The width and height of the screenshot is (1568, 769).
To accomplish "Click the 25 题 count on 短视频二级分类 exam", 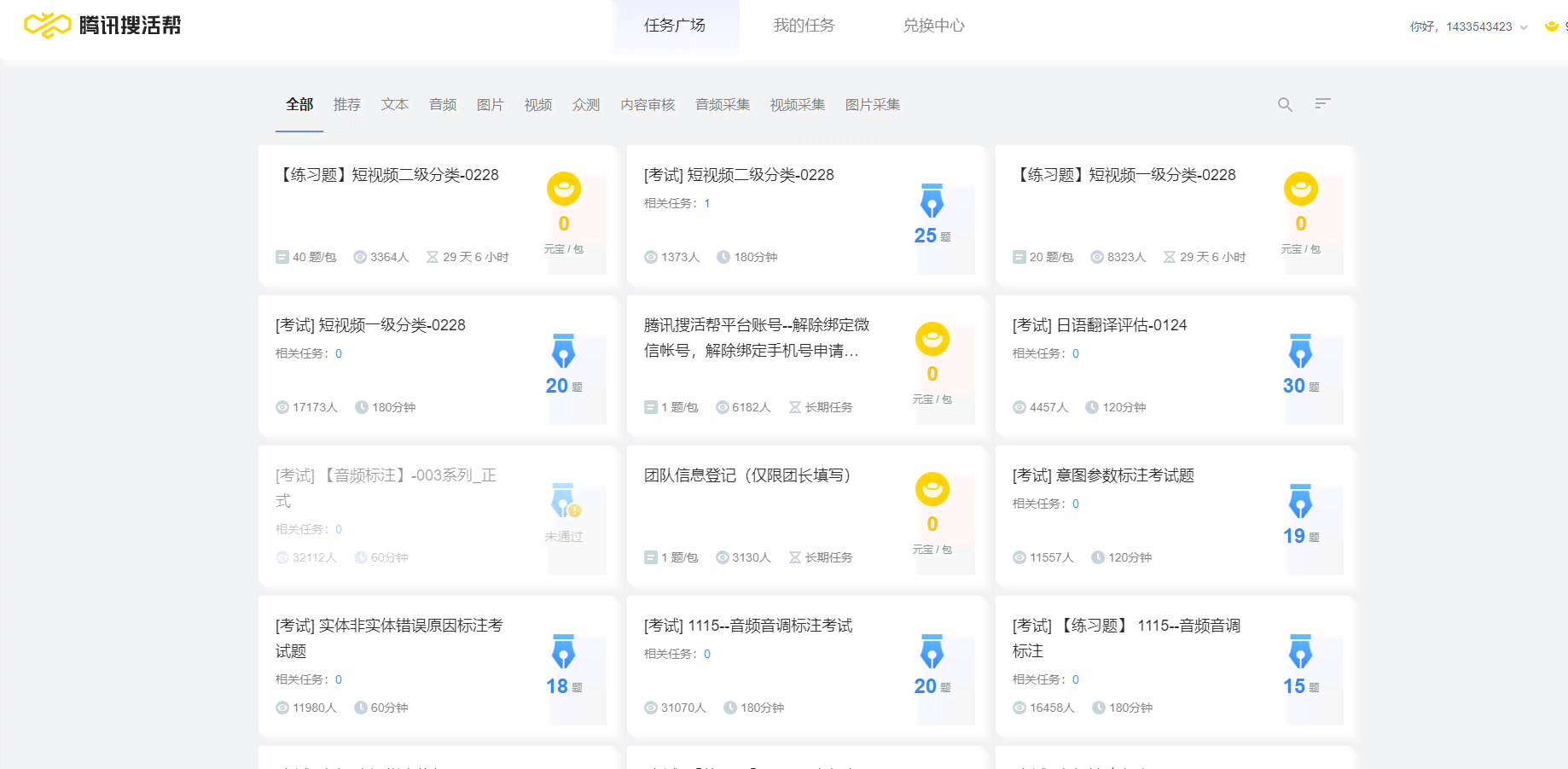I will [x=932, y=236].
